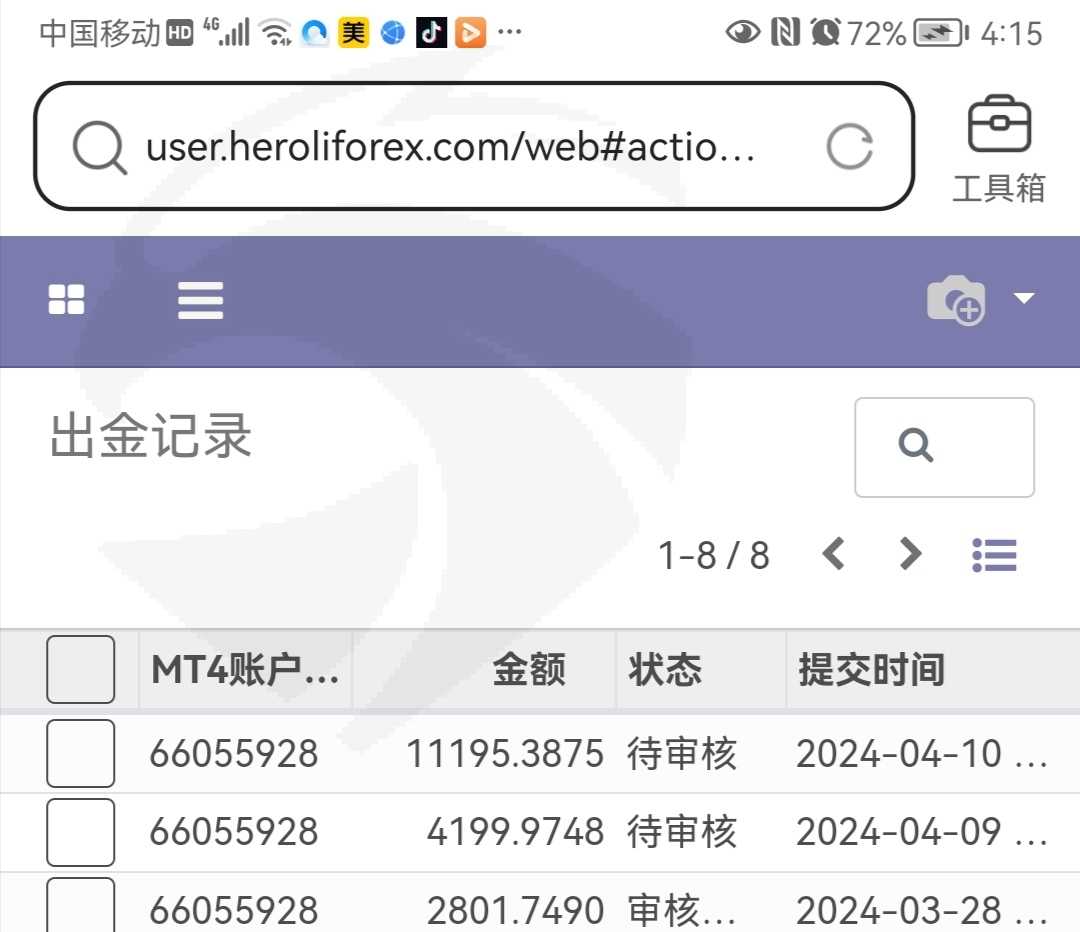Tap the NFC status icon
Viewport: 1080px width, 932px height.
[x=785, y=32]
